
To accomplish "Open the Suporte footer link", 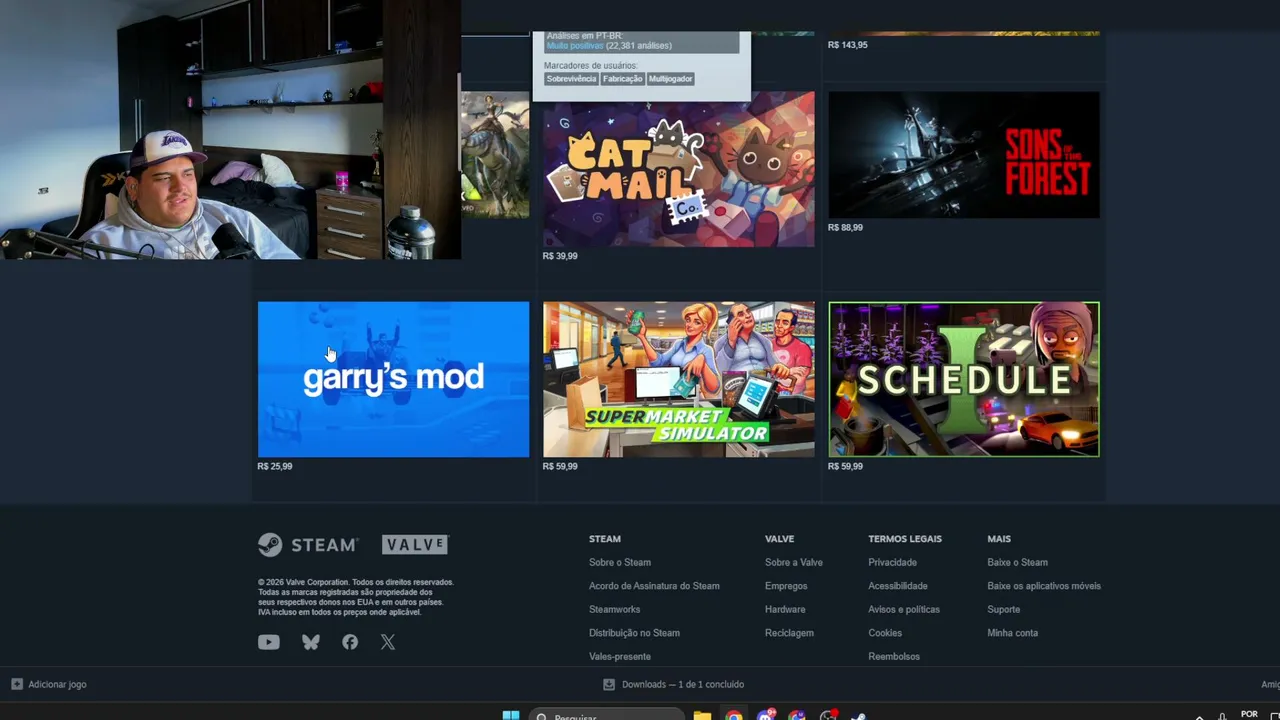I will [x=1003, y=609].
